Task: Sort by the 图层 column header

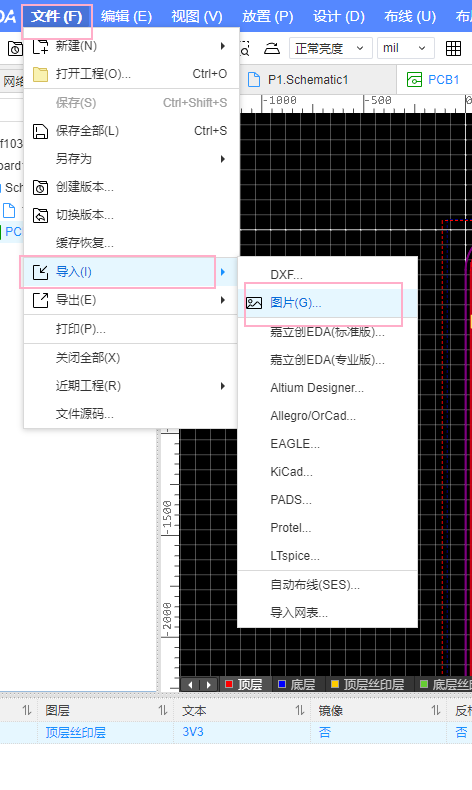Action: [106, 710]
